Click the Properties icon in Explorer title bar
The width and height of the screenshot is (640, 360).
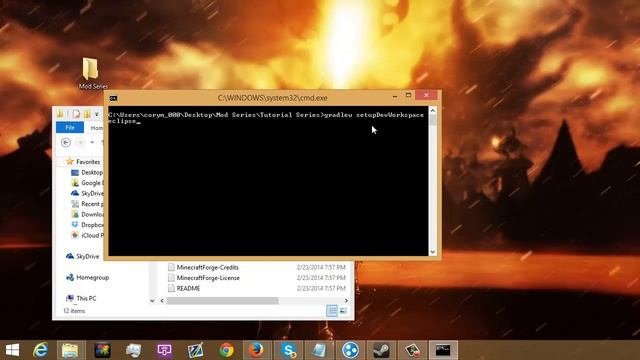tap(76, 114)
